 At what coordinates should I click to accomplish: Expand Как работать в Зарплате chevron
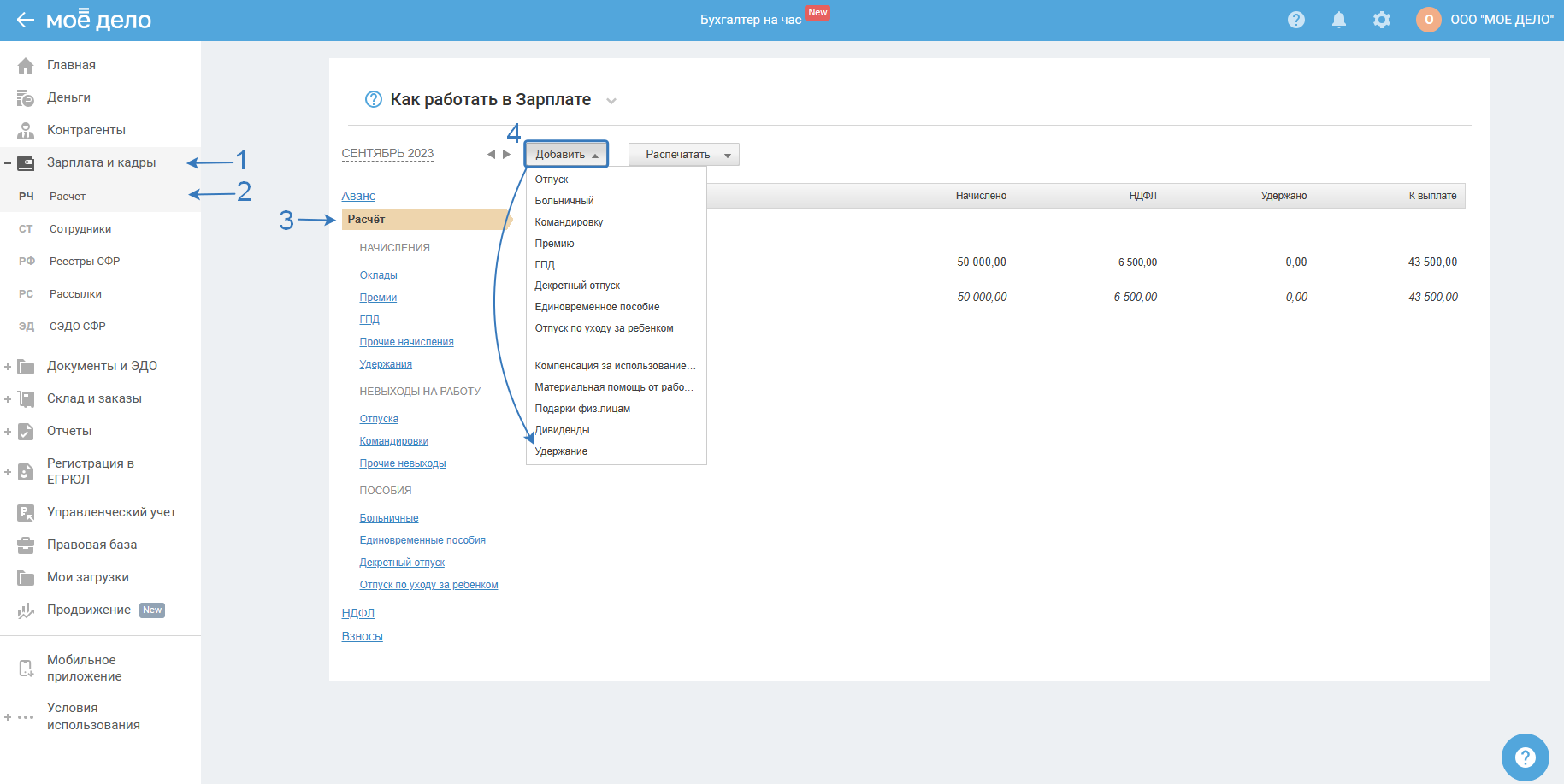(x=611, y=101)
